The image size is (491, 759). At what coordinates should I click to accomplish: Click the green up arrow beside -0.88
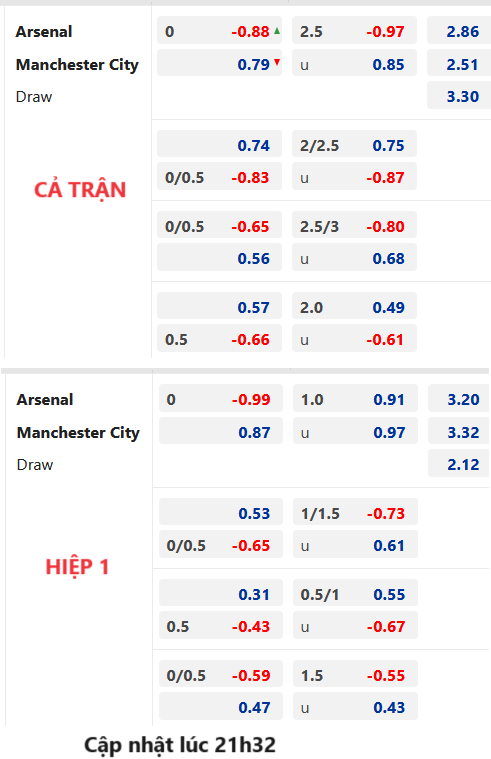pyautogui.click(x=277, y=31)
